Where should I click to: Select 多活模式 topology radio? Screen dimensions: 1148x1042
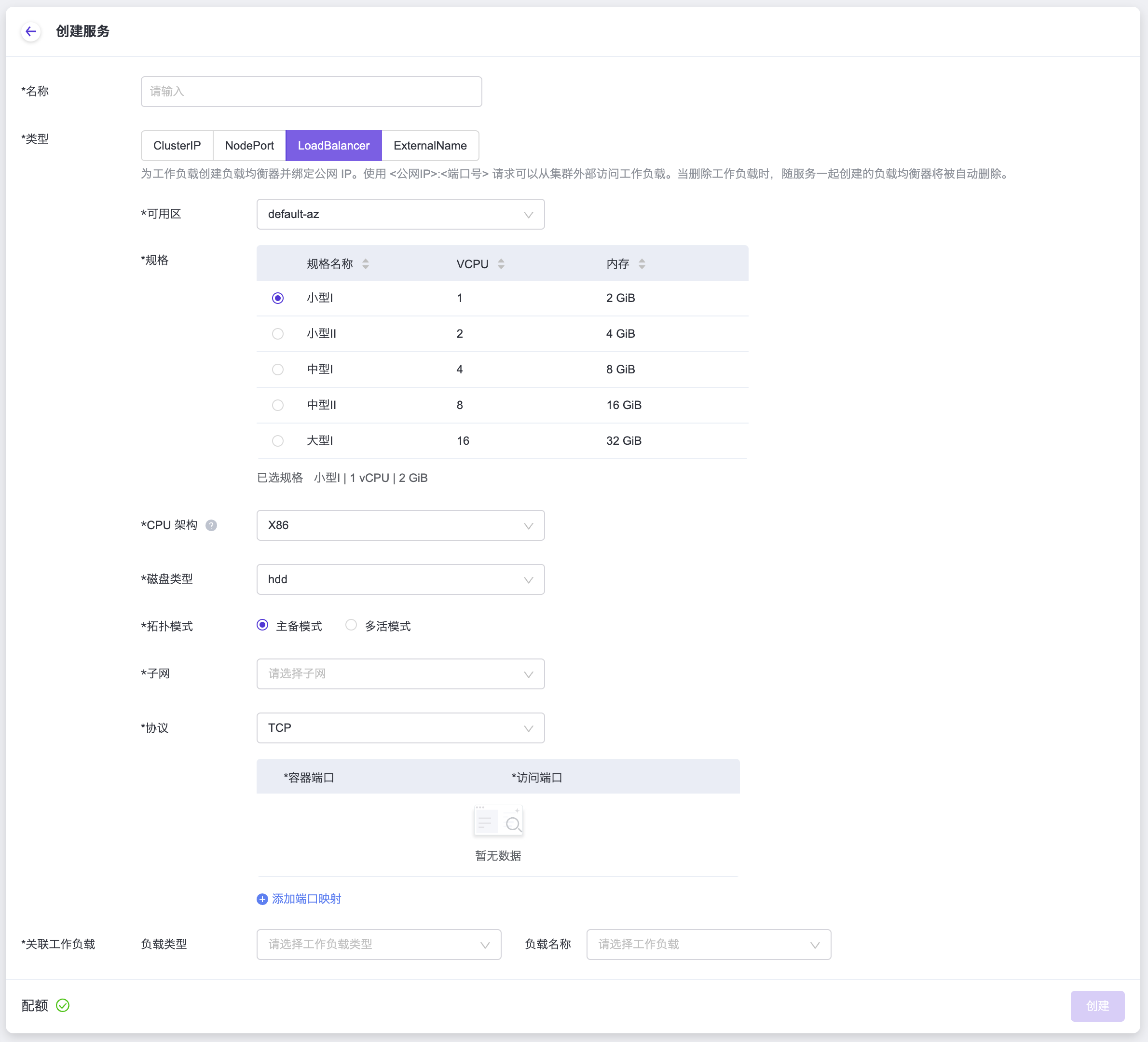pyautogui.click(x=351, y=625)
